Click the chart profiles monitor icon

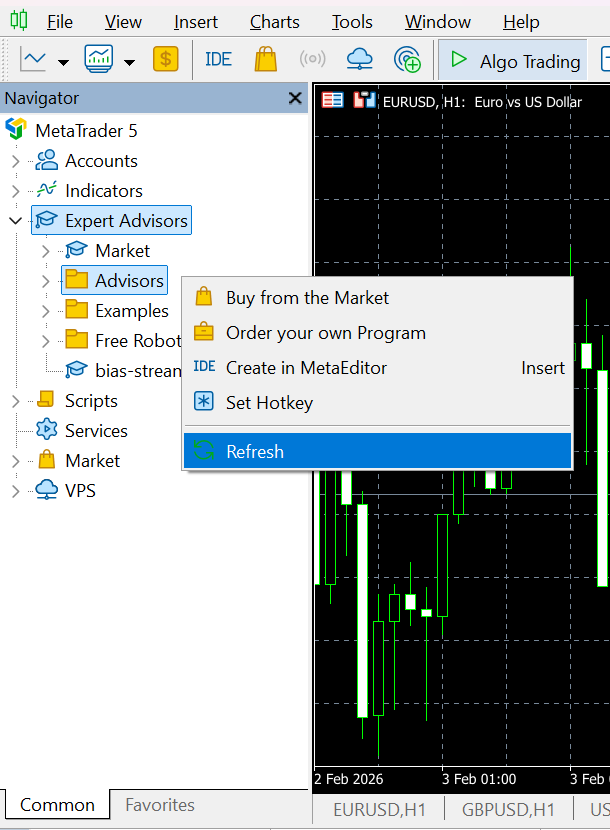click(x=98, y=59)
